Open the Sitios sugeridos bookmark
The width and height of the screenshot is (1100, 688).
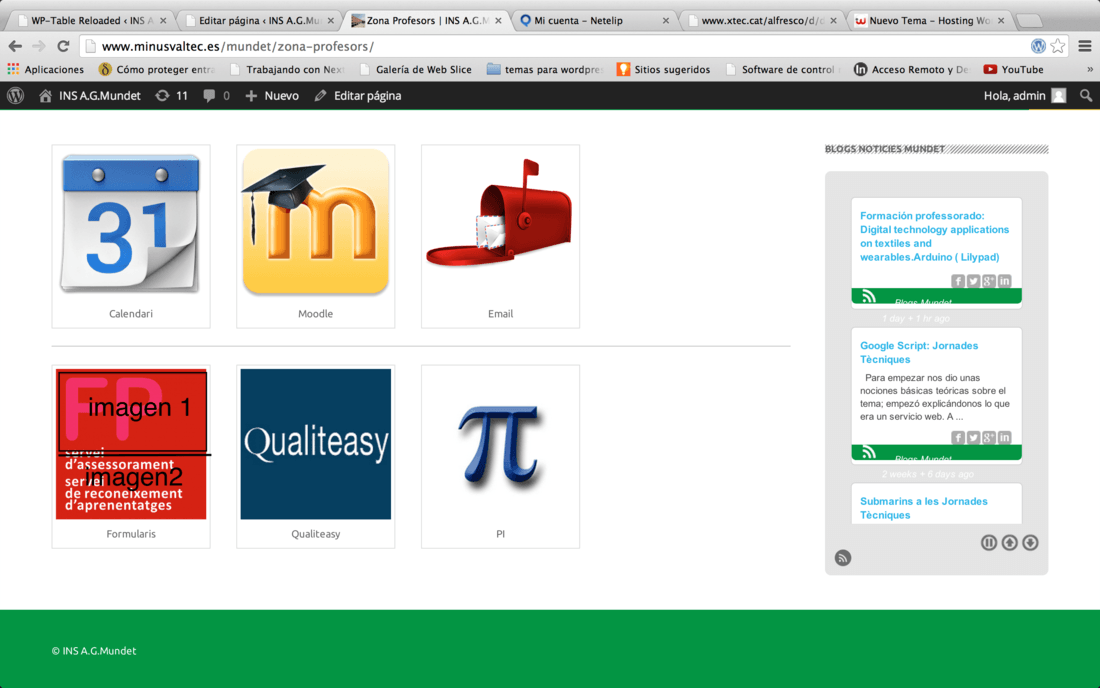pyautogui.click(x=664, y=69)
